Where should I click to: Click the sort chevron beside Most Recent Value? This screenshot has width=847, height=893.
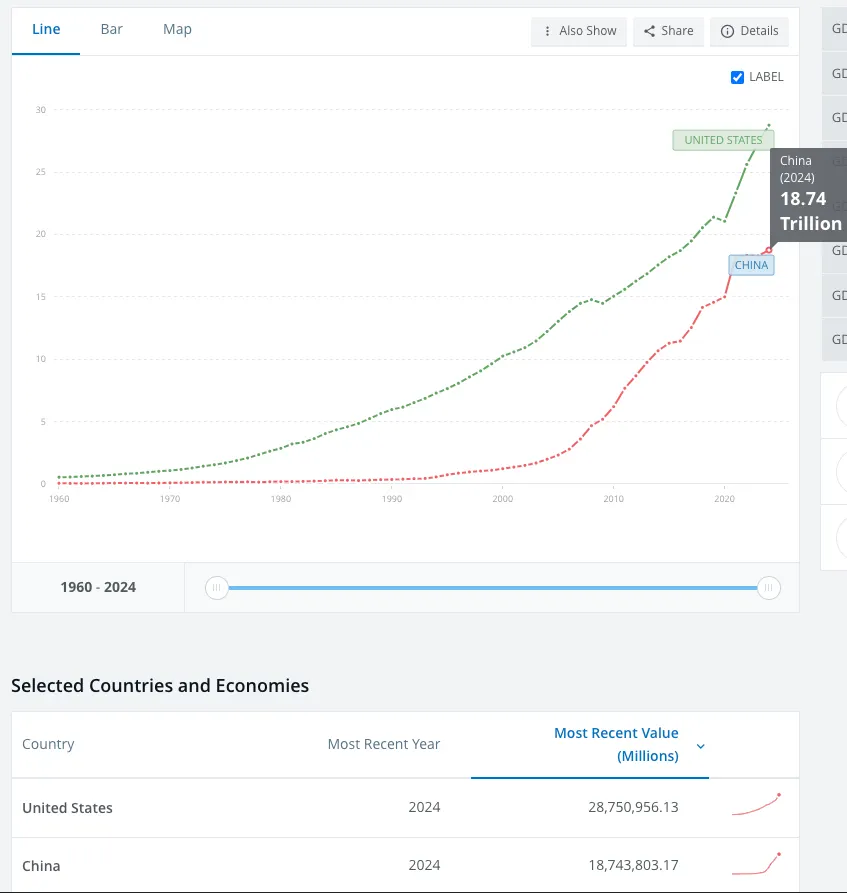tap(700, 746)
